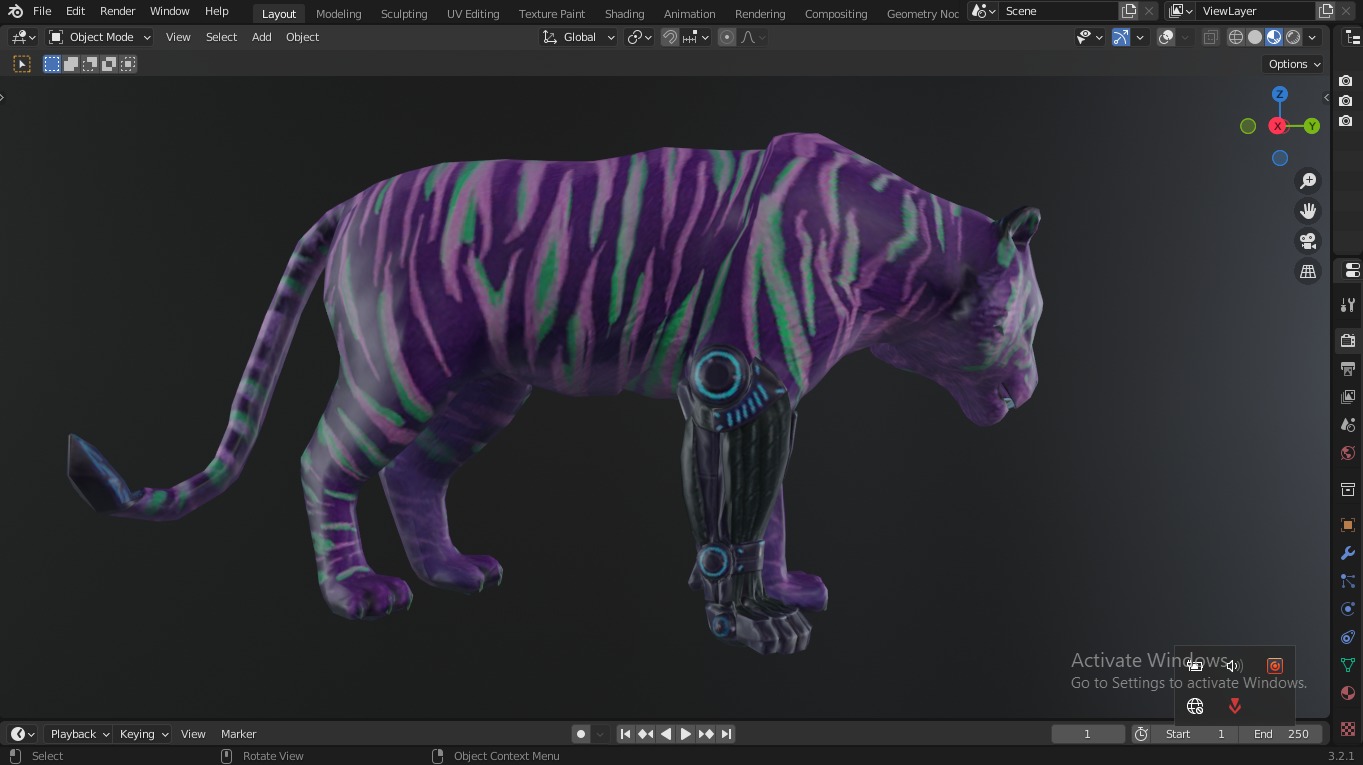1363x765 pixels.
Task: Add a new view layer icon
Action: (x=1326, y=11)
